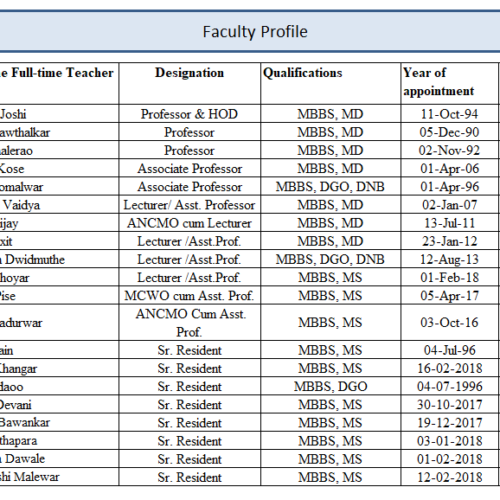500x500 pixels.
Task: Select the ANCMO cum Lecturer cell
Action: click(x=190, y=223)
